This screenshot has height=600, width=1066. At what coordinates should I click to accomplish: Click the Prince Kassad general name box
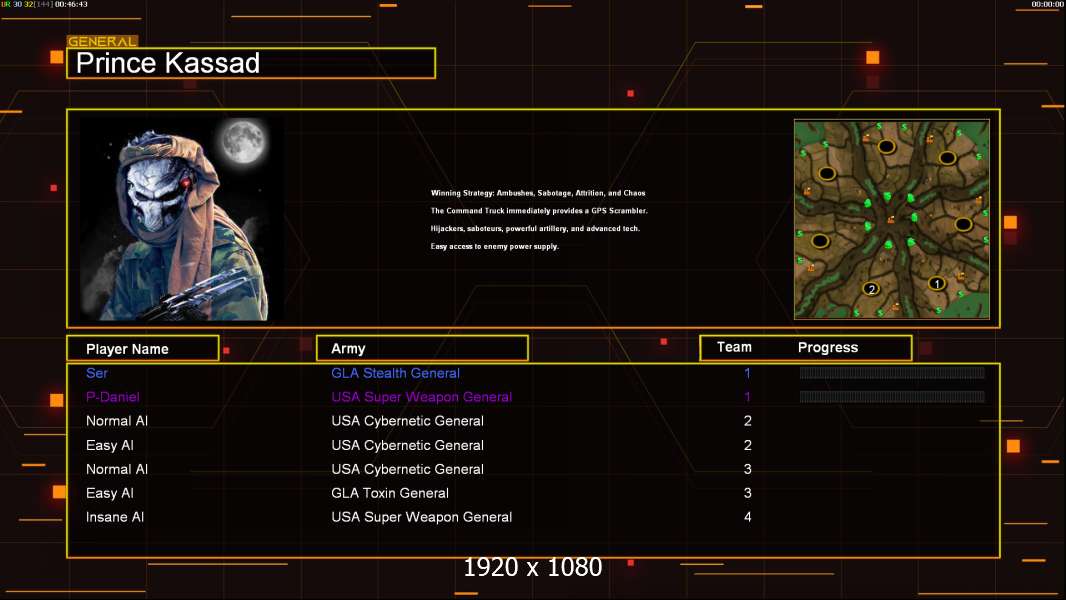[x=251, y=63]
